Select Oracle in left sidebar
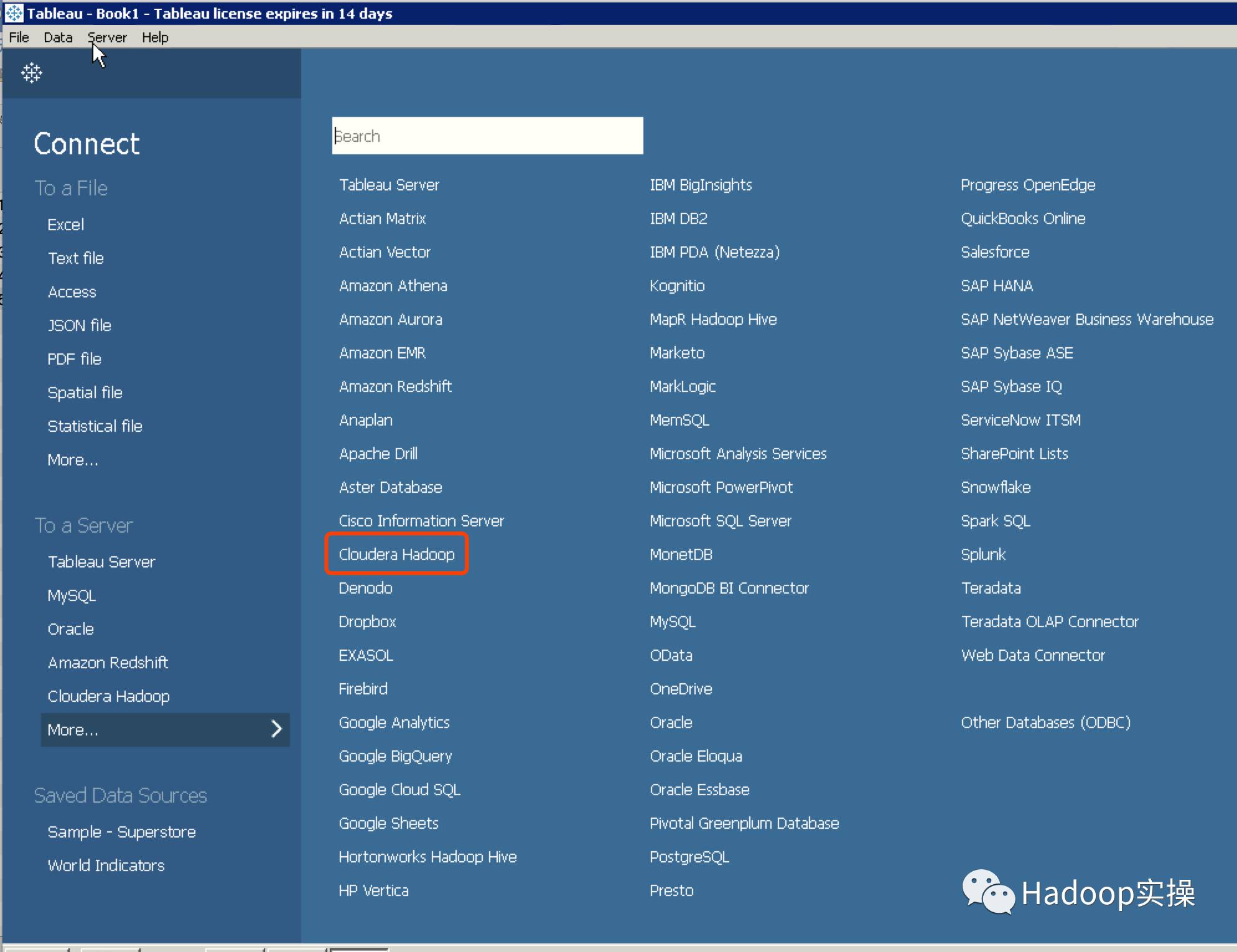The image size is (1237, 952). (x=71, y=629)
